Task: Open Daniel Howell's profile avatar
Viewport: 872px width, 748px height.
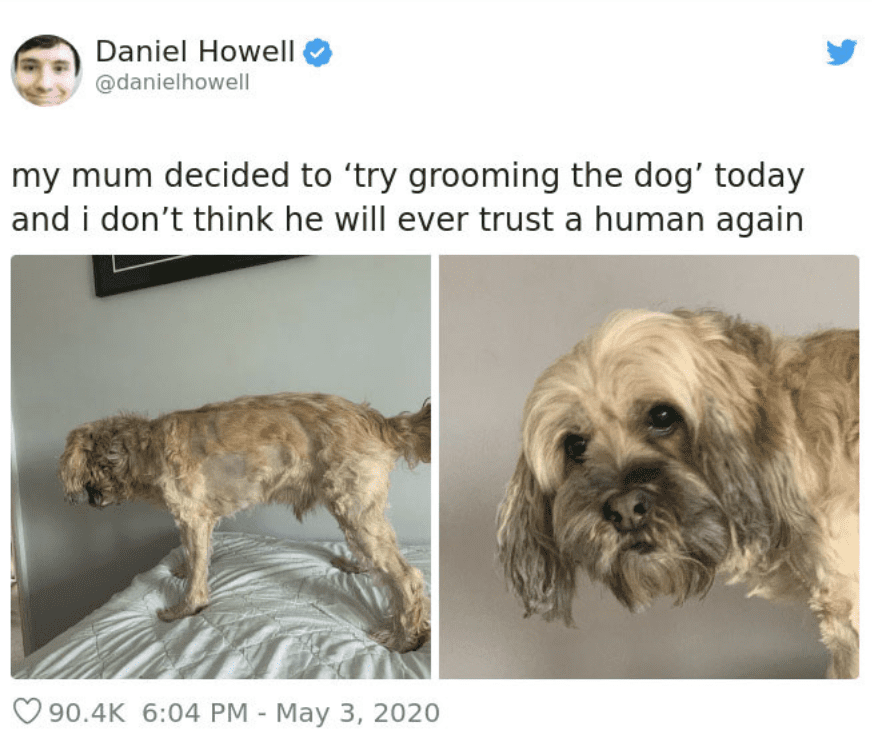Action: [x=46, y=70]
